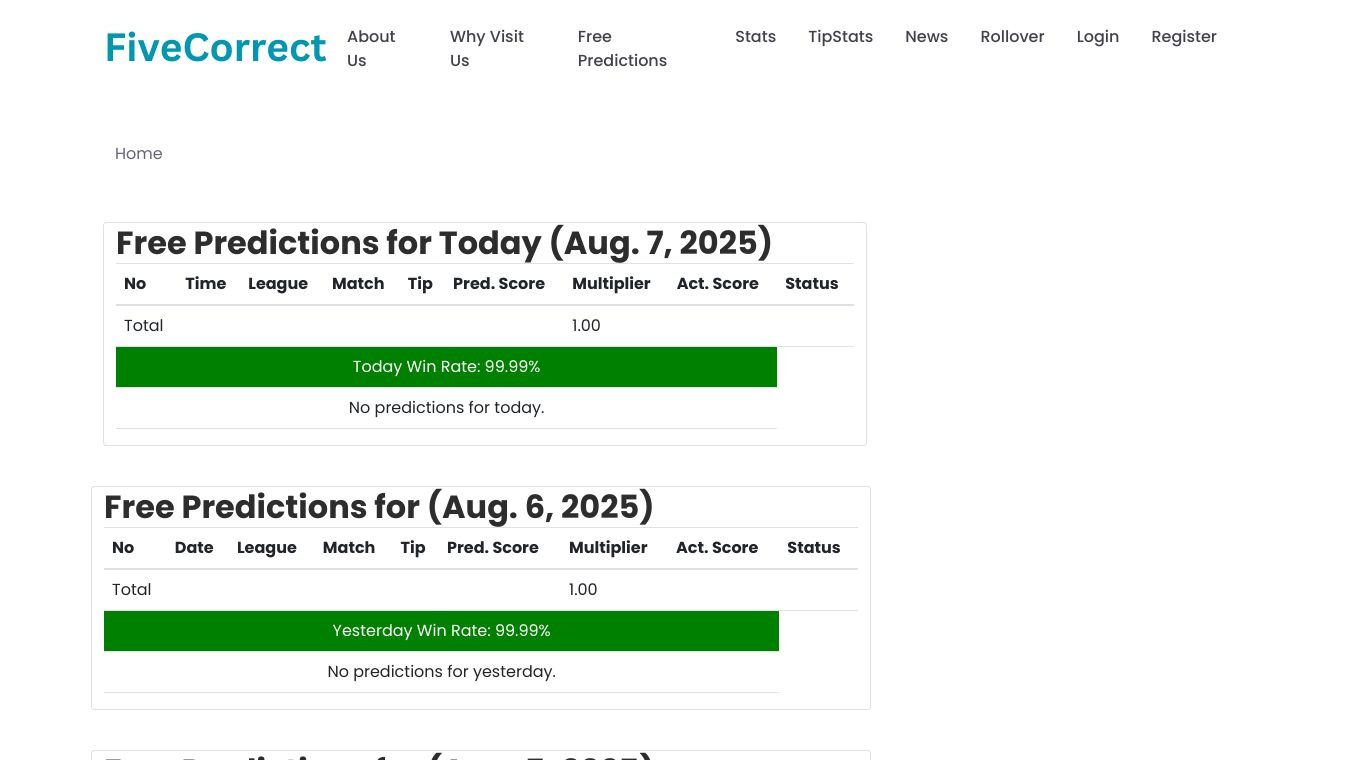
Task: Click the Yesterday Win Rate green bar
Action: click(441, 631)
